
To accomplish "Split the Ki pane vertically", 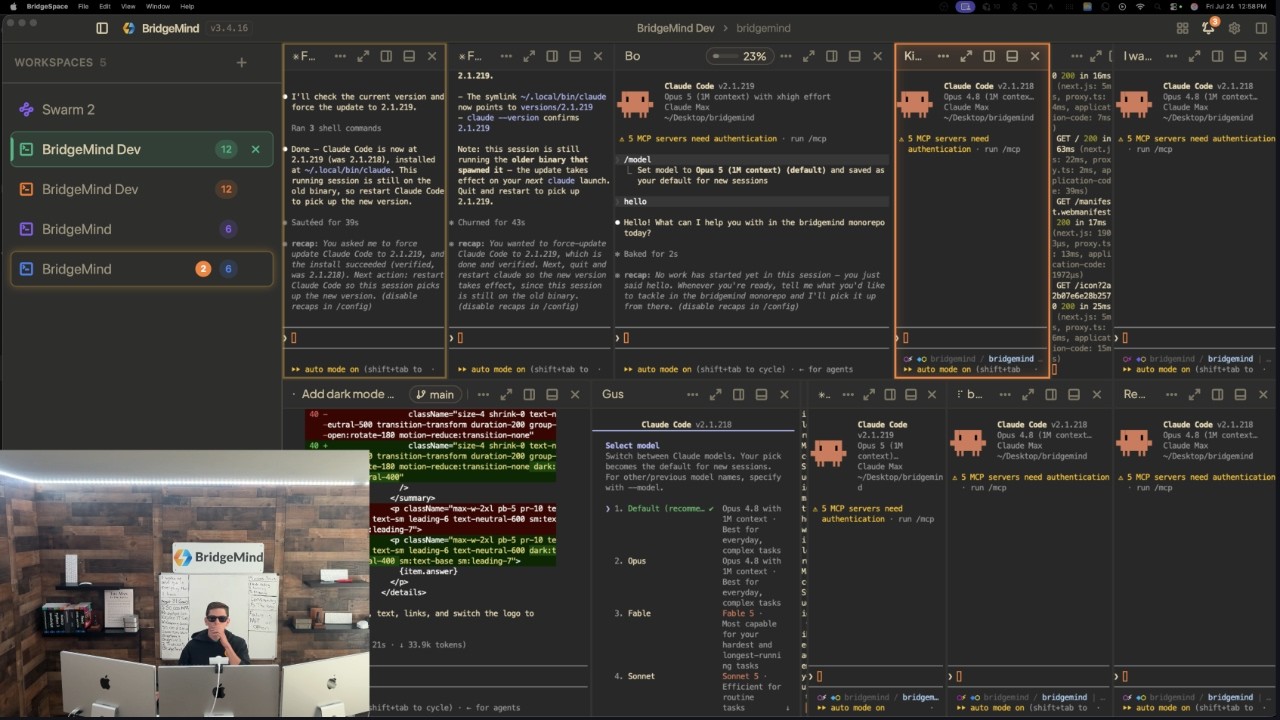I will pyautogui.click(x=989, y=56).
